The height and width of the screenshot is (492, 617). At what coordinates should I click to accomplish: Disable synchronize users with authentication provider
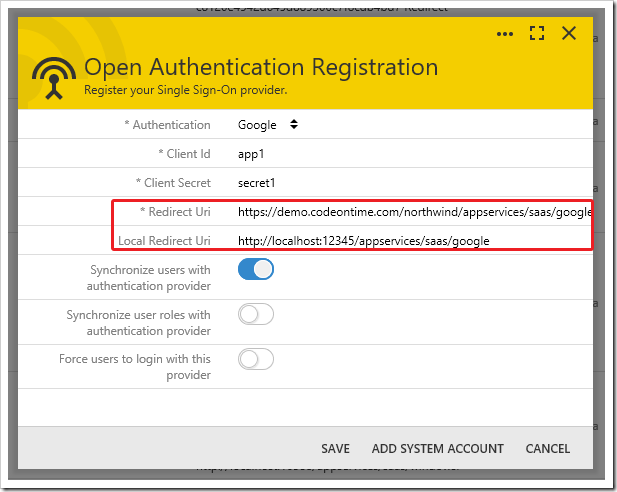coord(255,270)
